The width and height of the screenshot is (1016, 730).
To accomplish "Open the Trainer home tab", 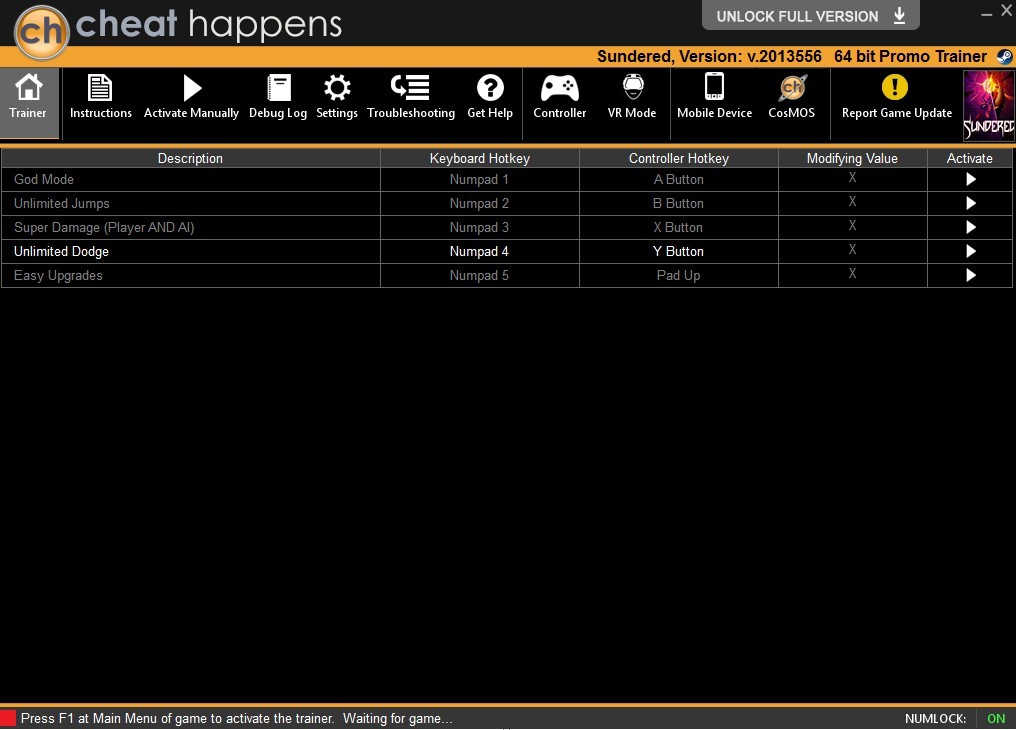I will pos(29,102).
